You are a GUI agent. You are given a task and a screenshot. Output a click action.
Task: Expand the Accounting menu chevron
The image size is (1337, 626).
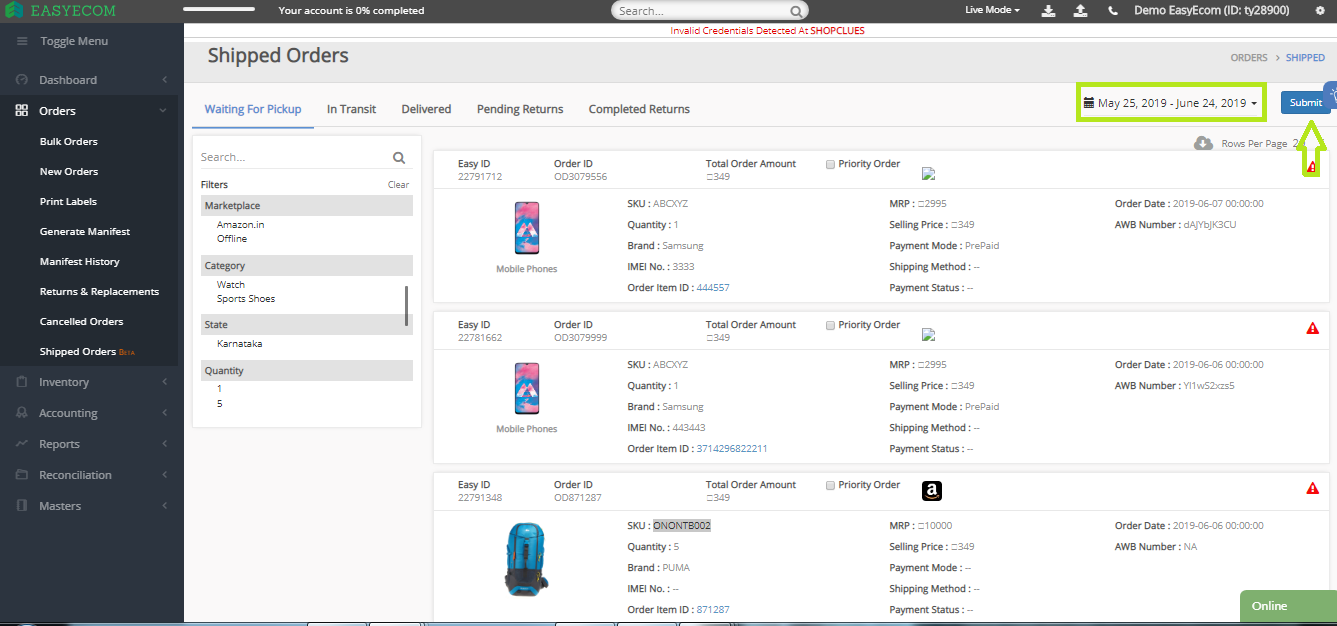[x=164, y=413]
